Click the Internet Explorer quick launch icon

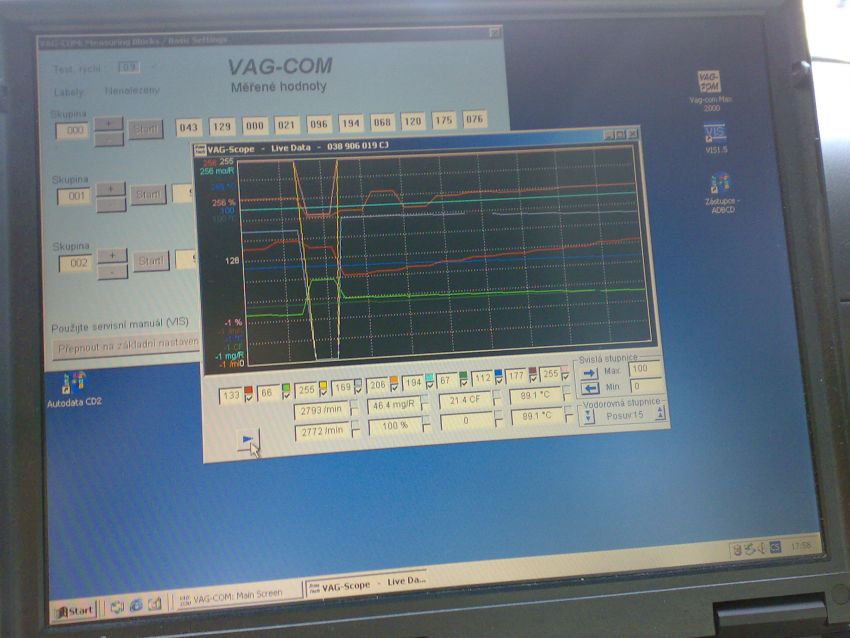(x=136, y=605)
